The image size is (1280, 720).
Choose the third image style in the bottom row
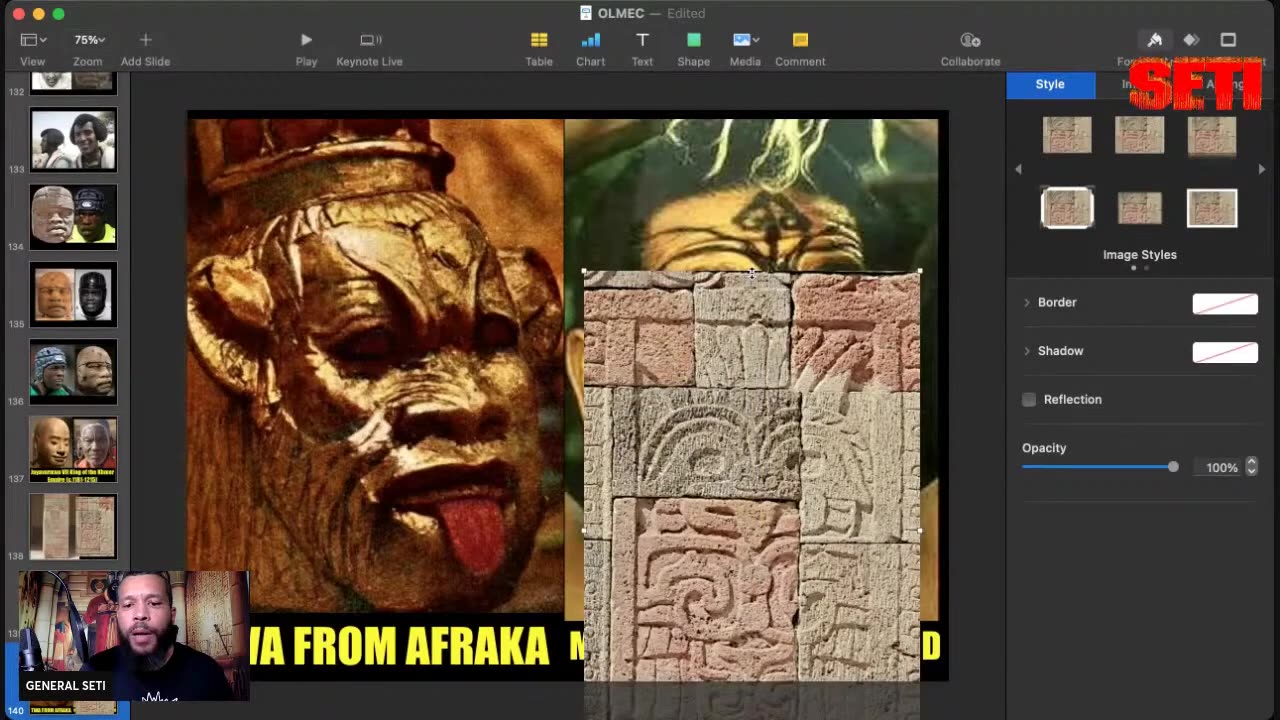1211,208
